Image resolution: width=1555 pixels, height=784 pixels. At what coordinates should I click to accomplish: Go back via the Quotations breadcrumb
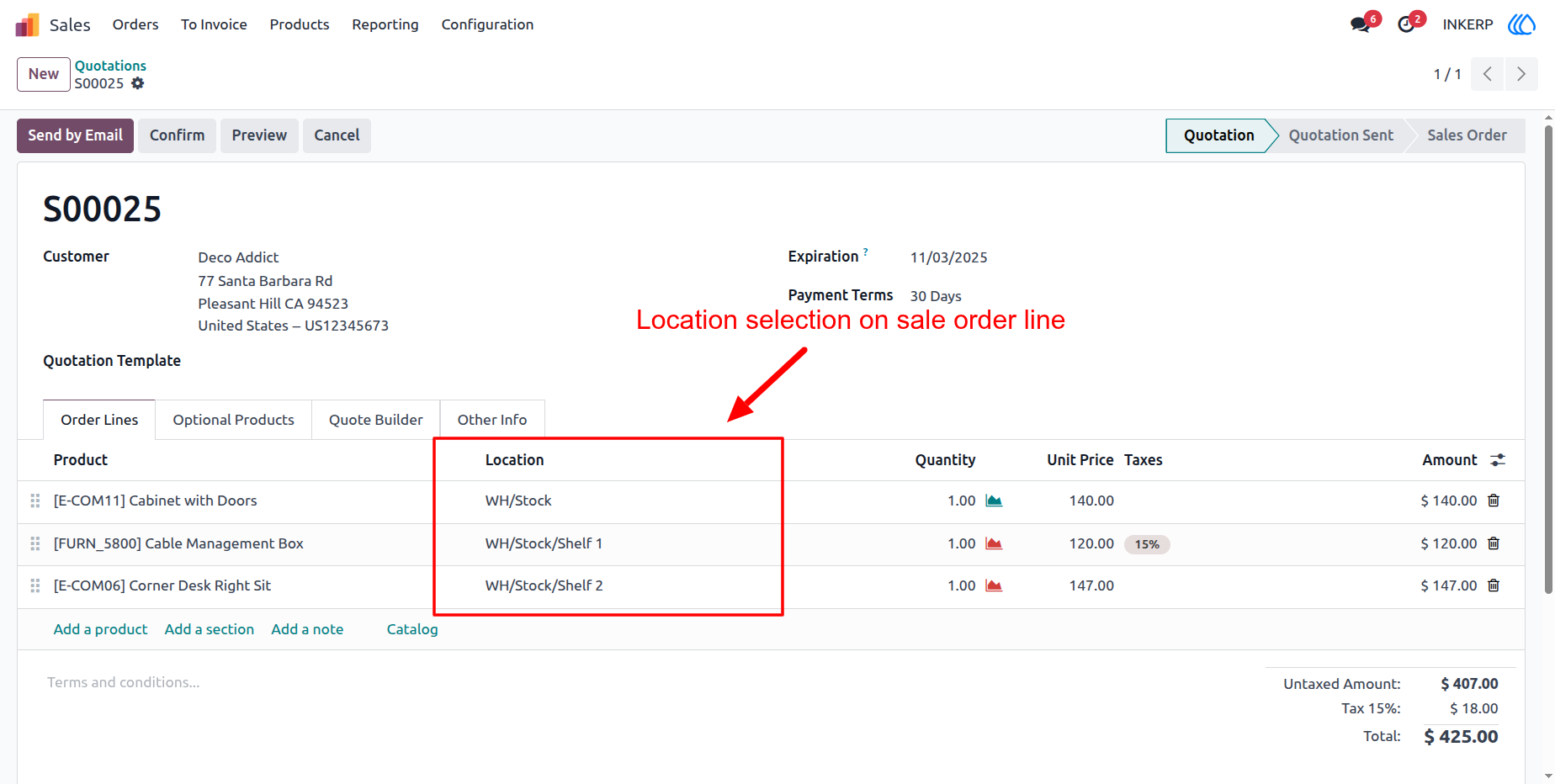[110, 66]
